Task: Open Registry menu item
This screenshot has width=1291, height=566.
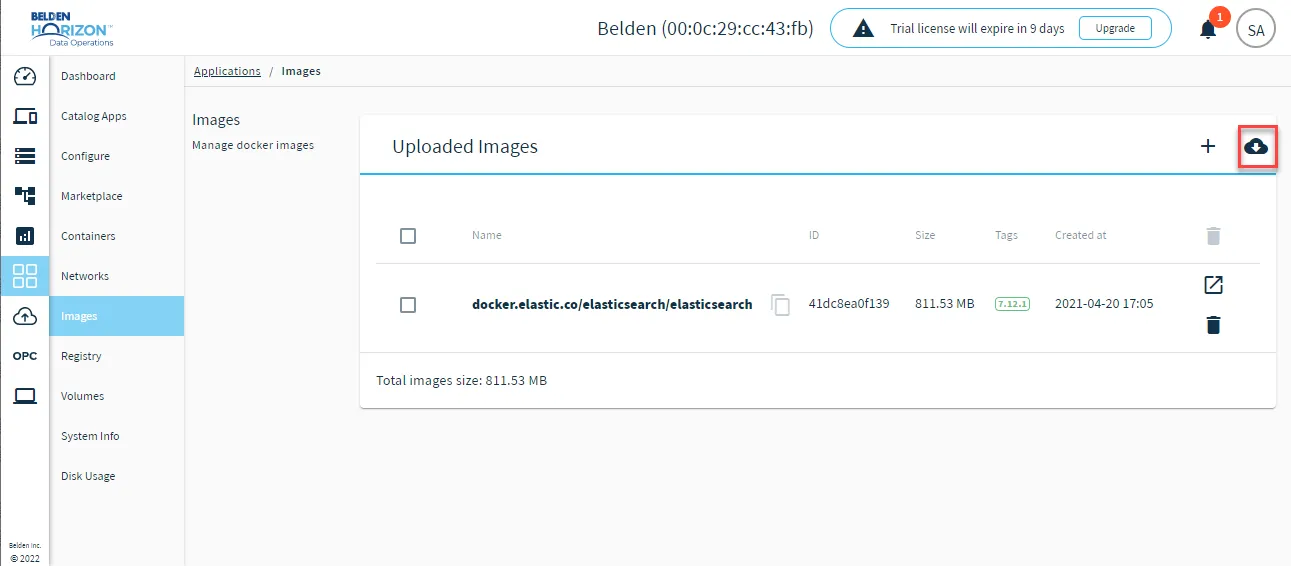Action: pyautogui.click(x=117, y=356)
